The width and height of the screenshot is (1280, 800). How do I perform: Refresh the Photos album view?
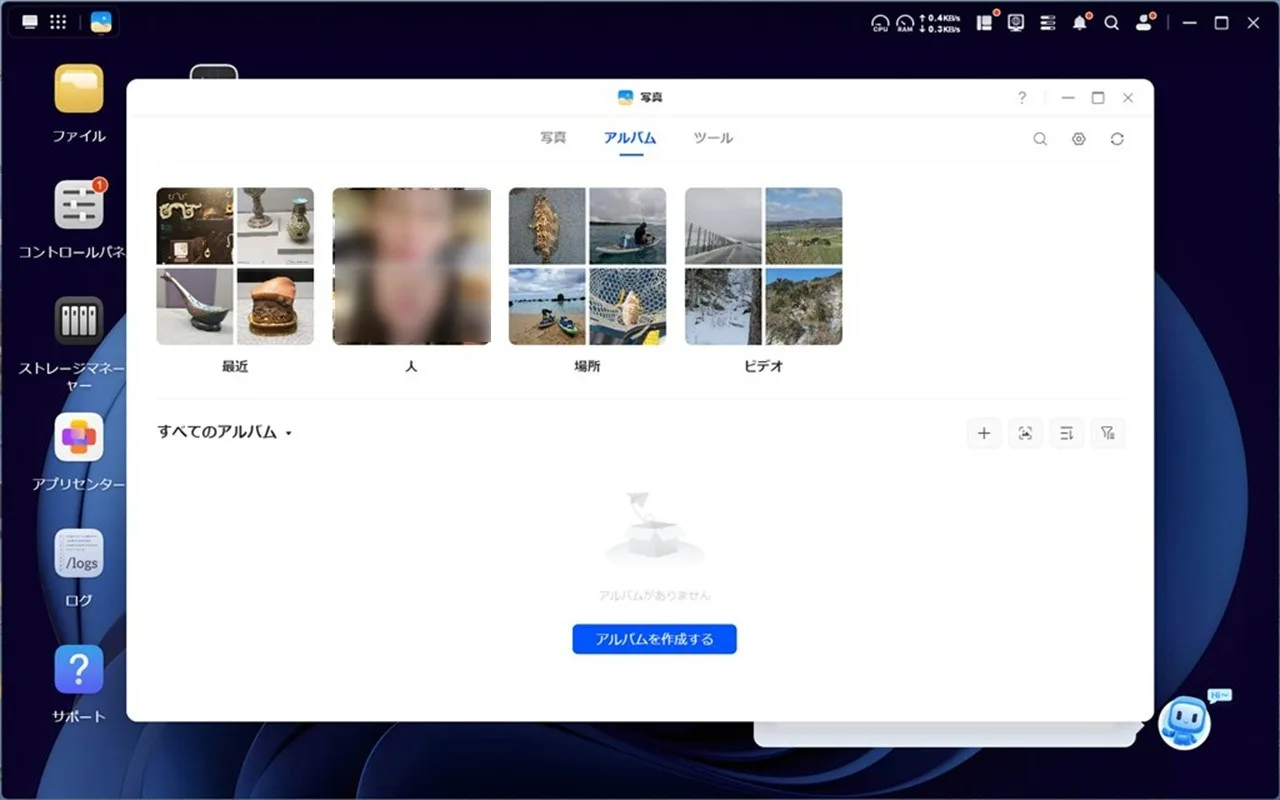(1117, 139)
